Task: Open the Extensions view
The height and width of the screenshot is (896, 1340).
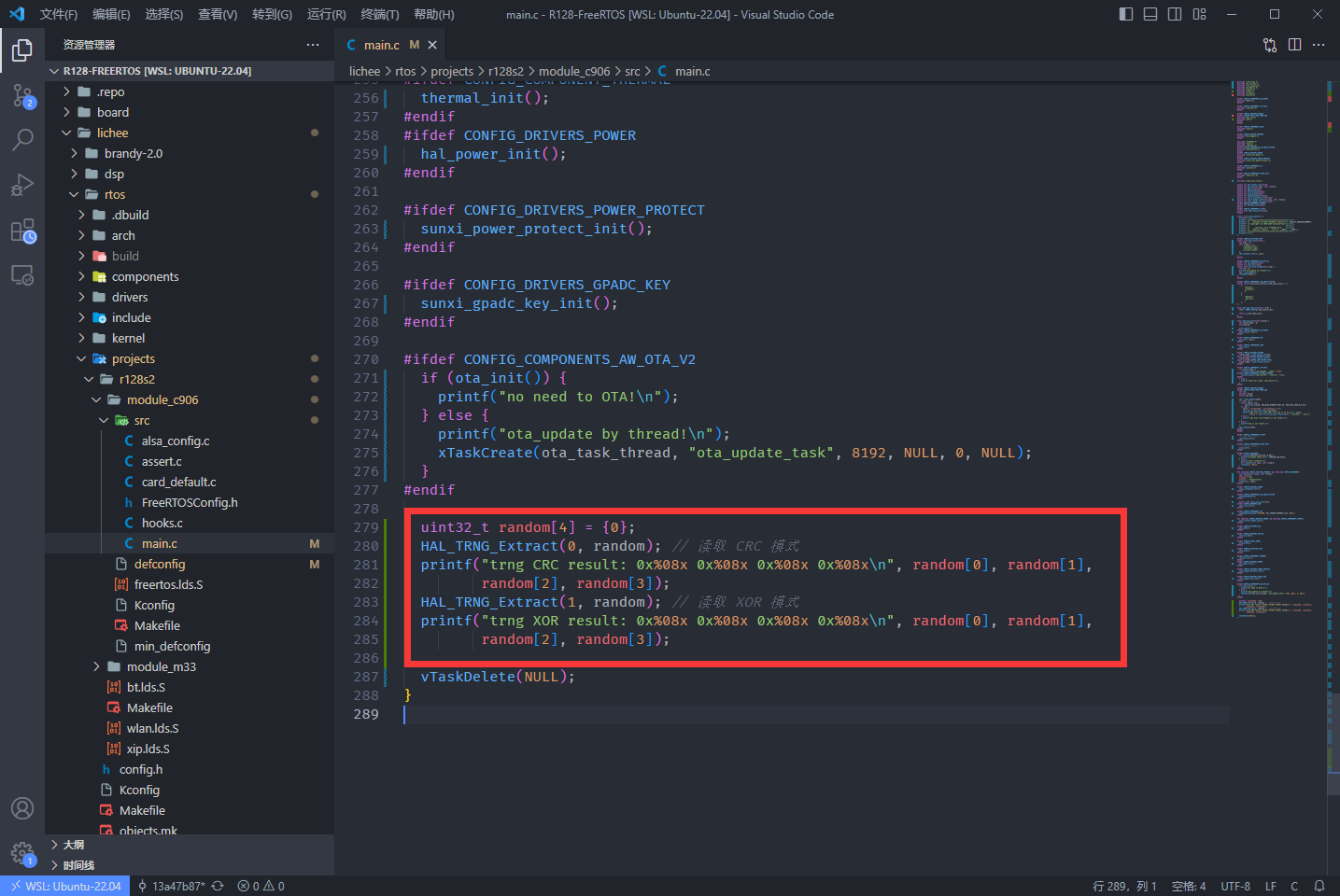Action: click(x=22, y=231)
